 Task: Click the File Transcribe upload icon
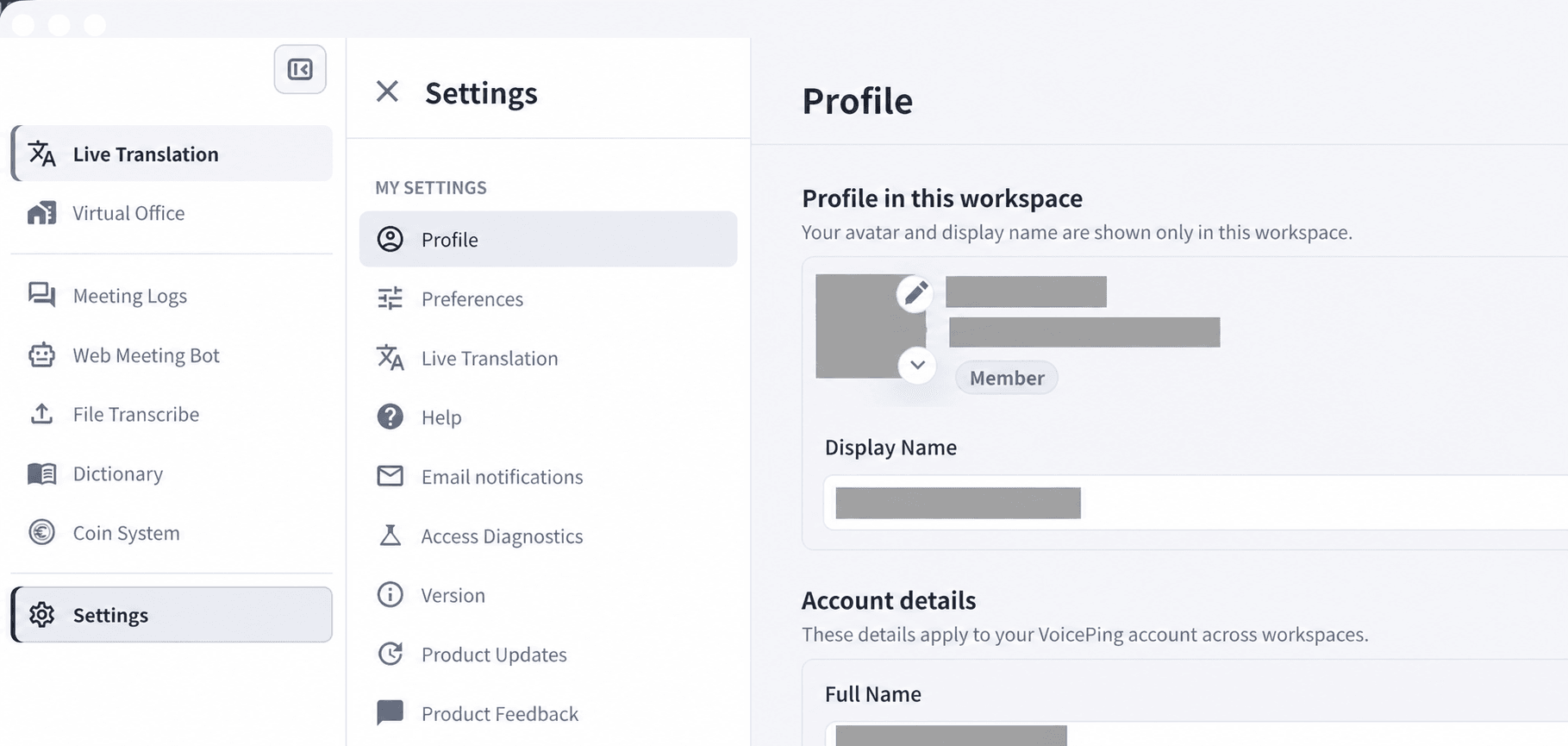41,414
